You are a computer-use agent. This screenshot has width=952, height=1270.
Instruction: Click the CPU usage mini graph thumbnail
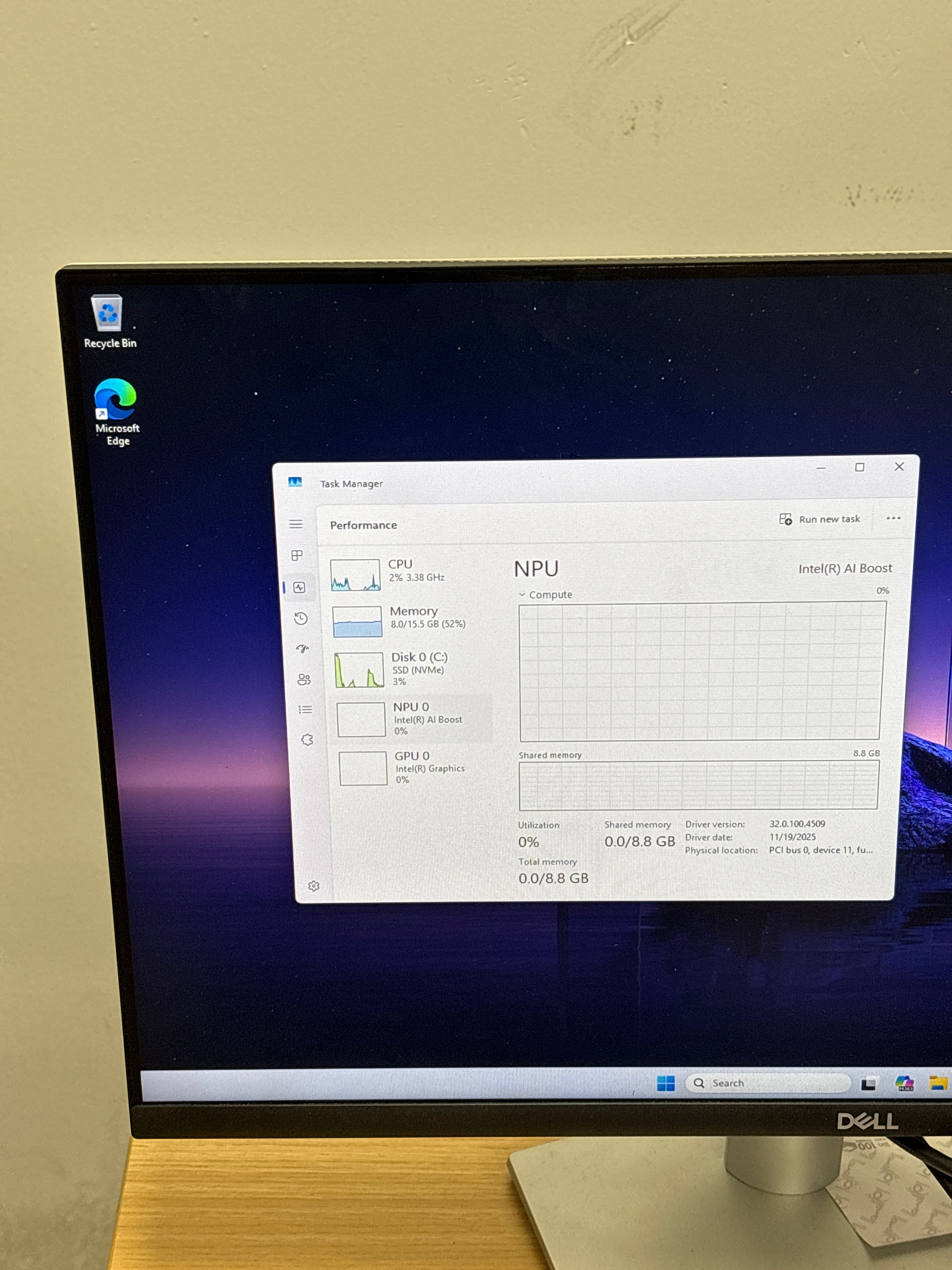tap(355, 575)
